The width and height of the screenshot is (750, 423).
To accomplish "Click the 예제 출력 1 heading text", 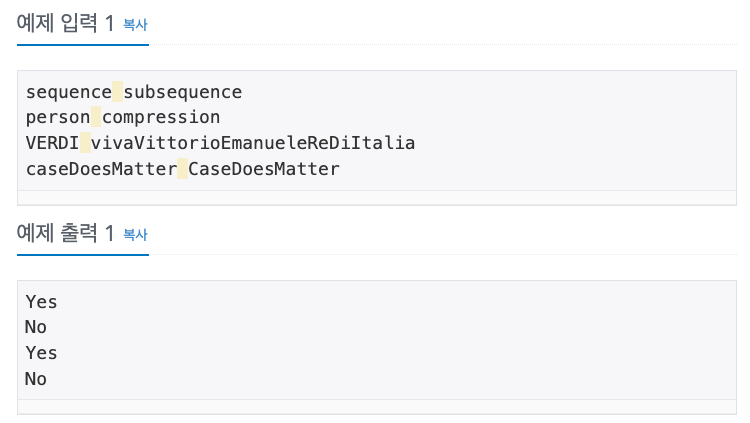I will pos(66,233).
